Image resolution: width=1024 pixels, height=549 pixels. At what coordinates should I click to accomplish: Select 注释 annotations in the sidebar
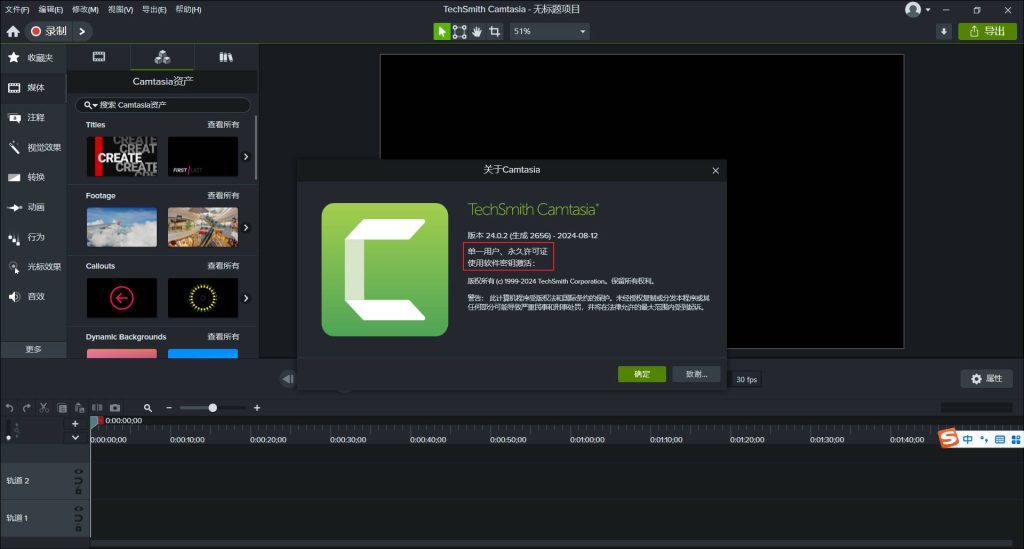(x=33, y=118)
